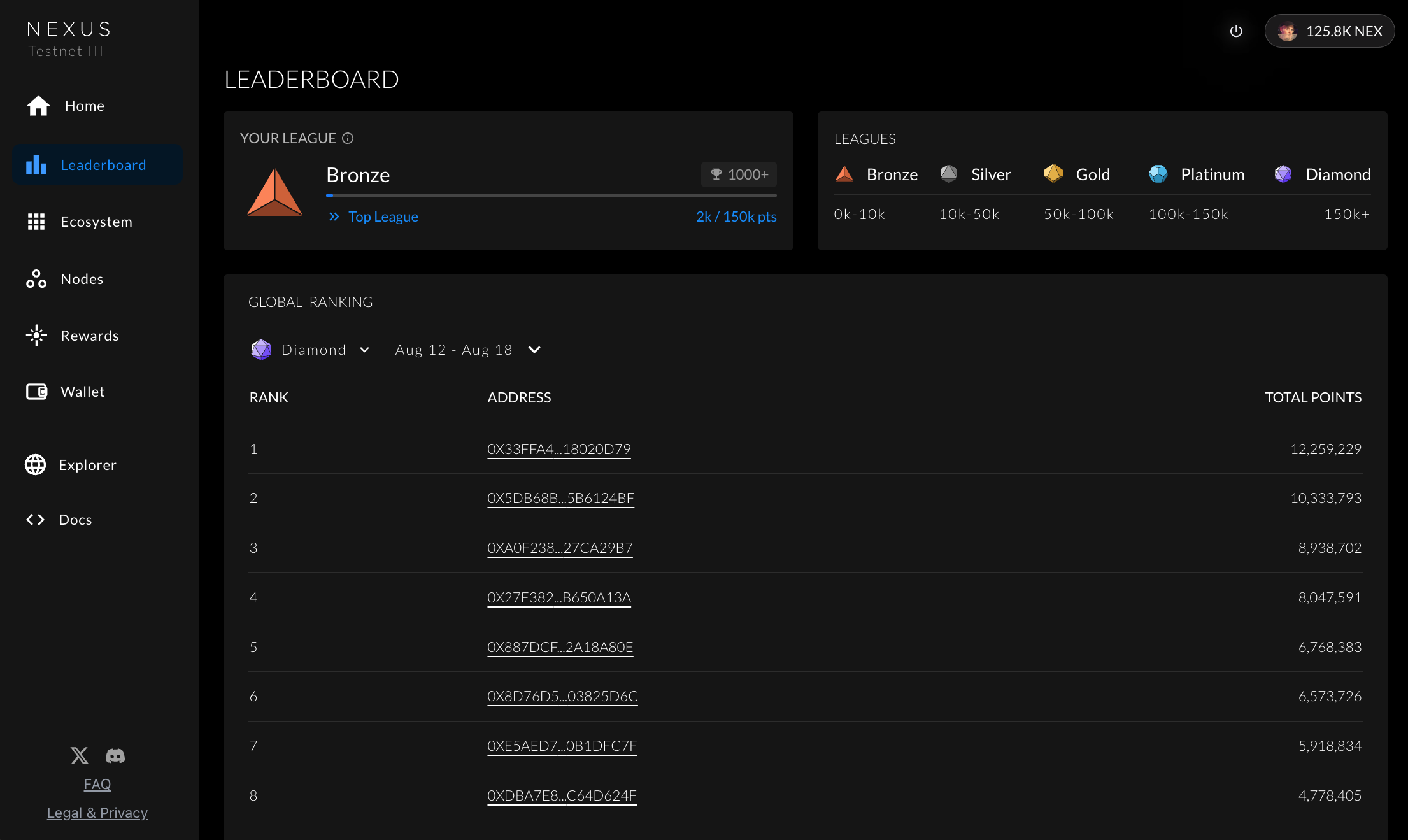Open the 125.8K NEX account menu
This screenshot has height=840, width=1408.
[x=1329, y=31]
